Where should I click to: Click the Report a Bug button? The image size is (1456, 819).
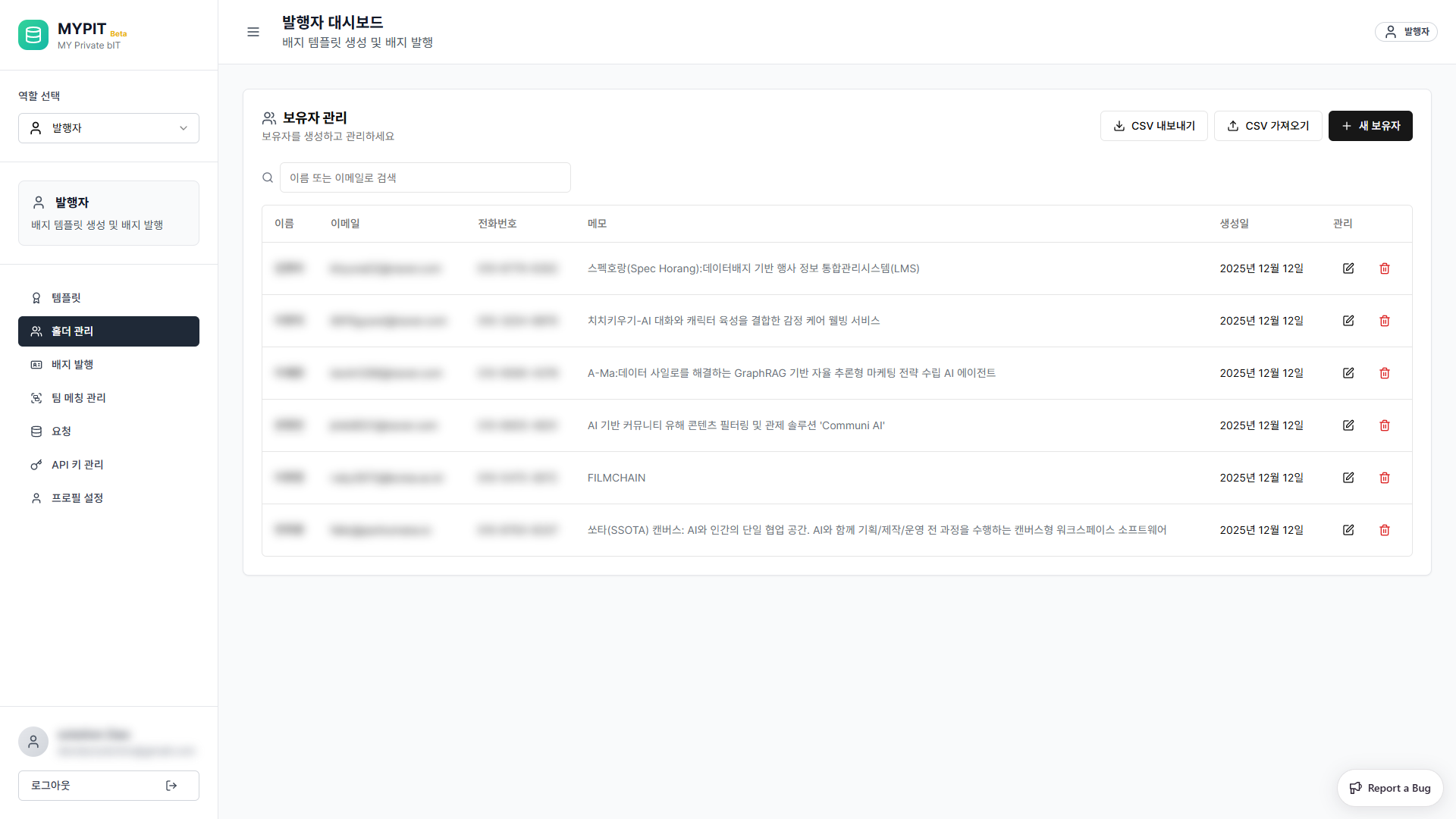click(x=1389, y=788)
